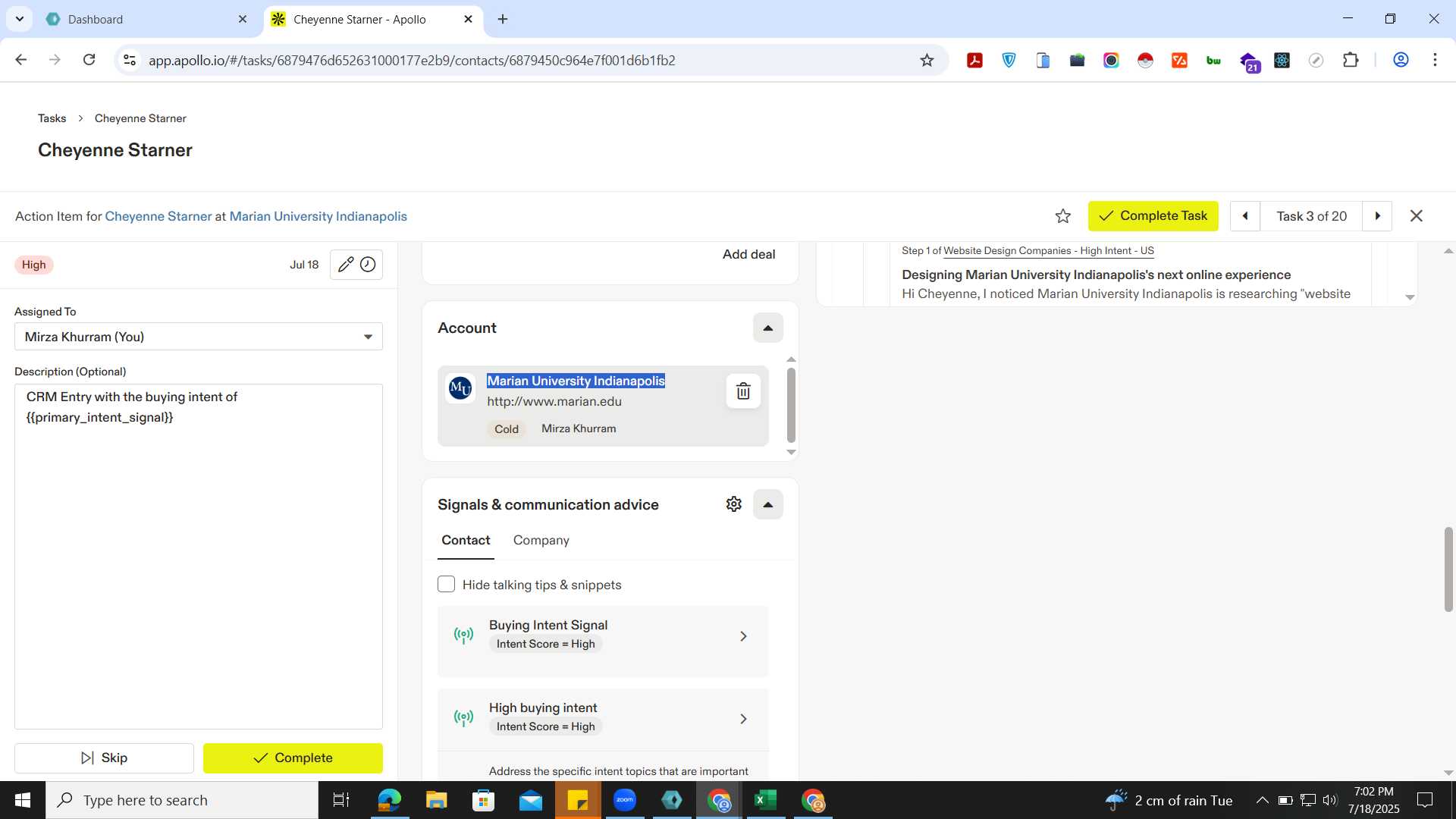
Task: Click the Windows search box
Action: (182, 800)
